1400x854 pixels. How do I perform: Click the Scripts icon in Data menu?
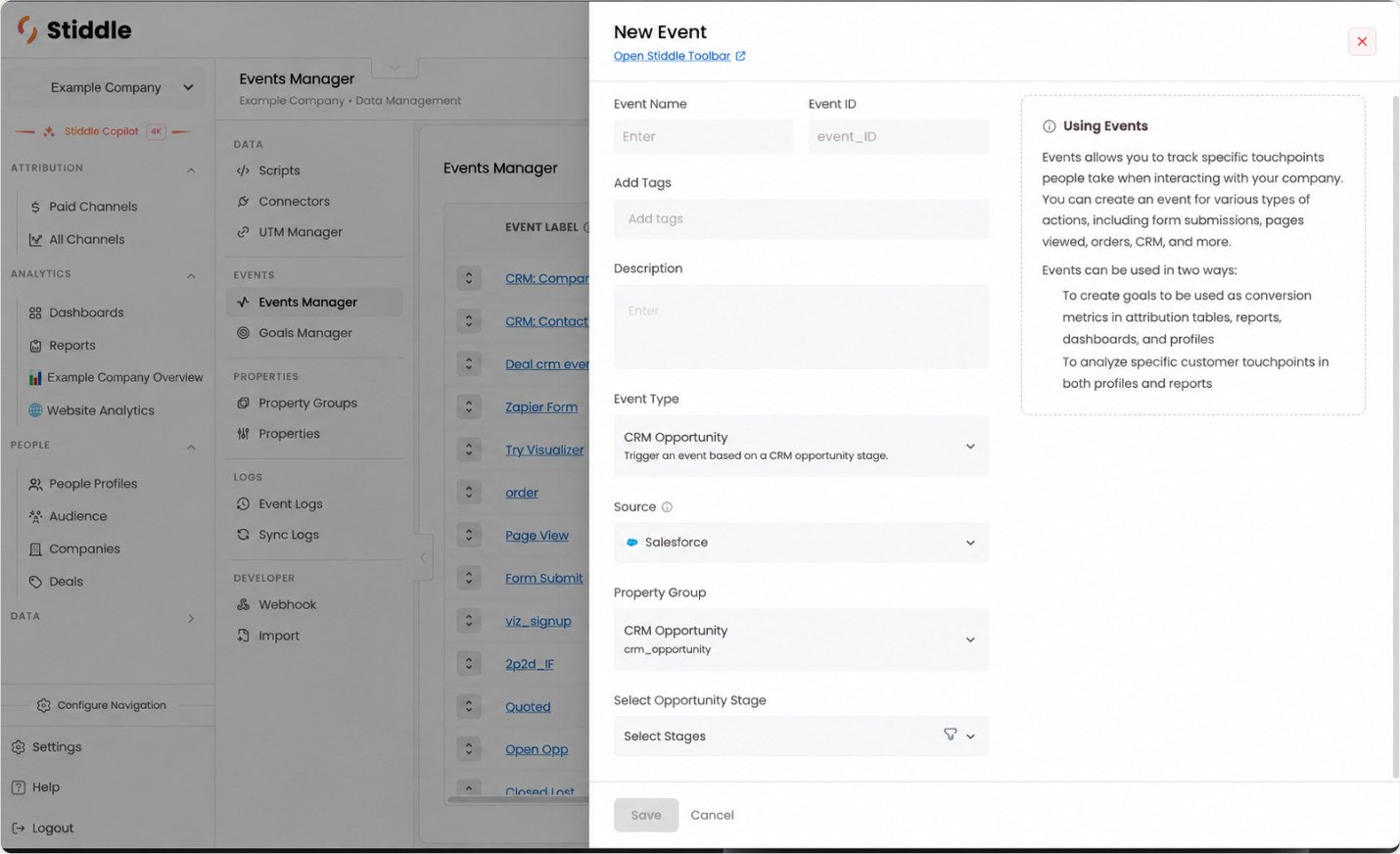(x=243, y=170)
